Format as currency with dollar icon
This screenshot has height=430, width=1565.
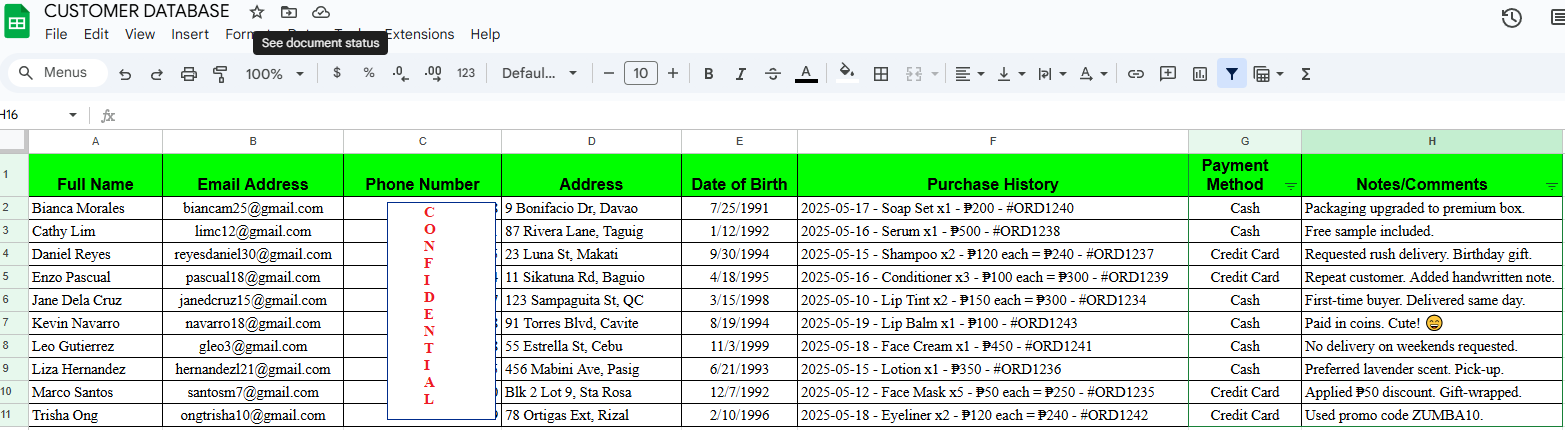(x=337, y=73)
